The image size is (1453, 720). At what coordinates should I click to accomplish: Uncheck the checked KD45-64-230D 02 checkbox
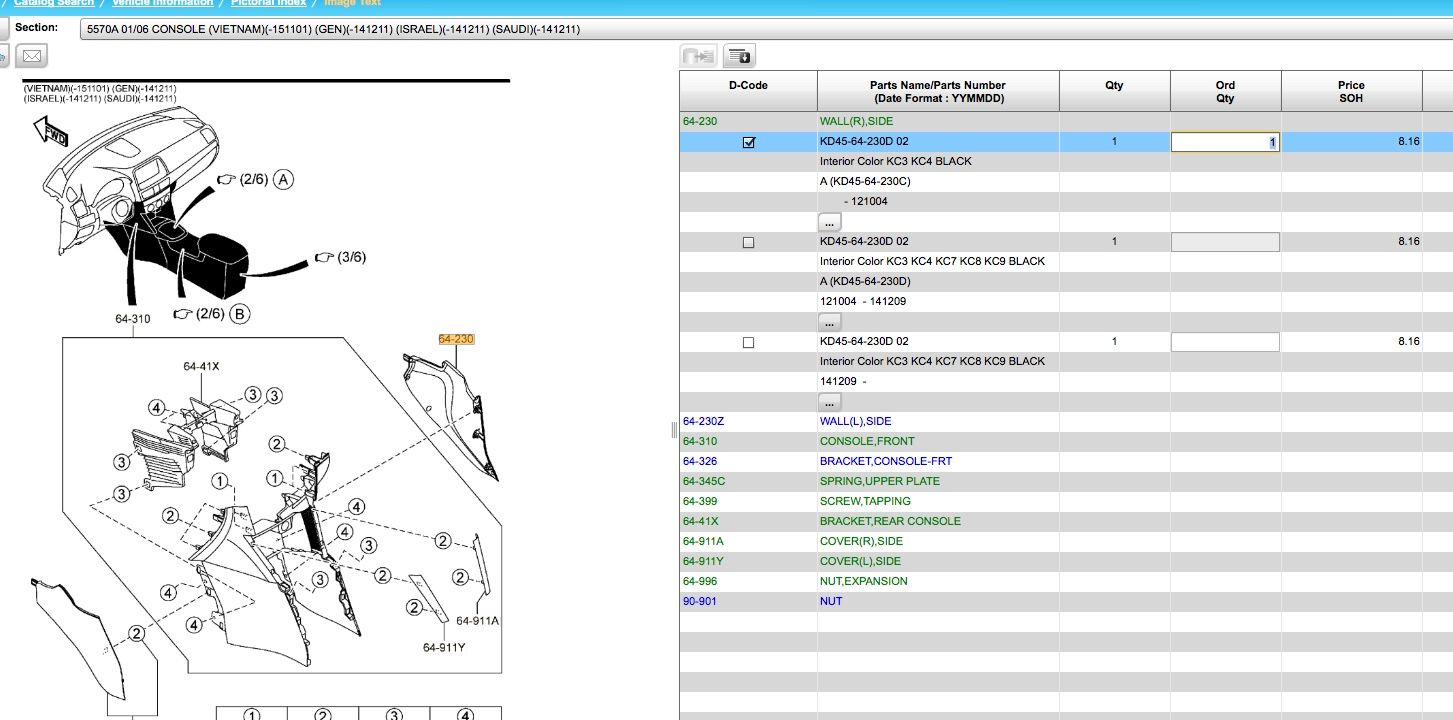click(749, 143)
